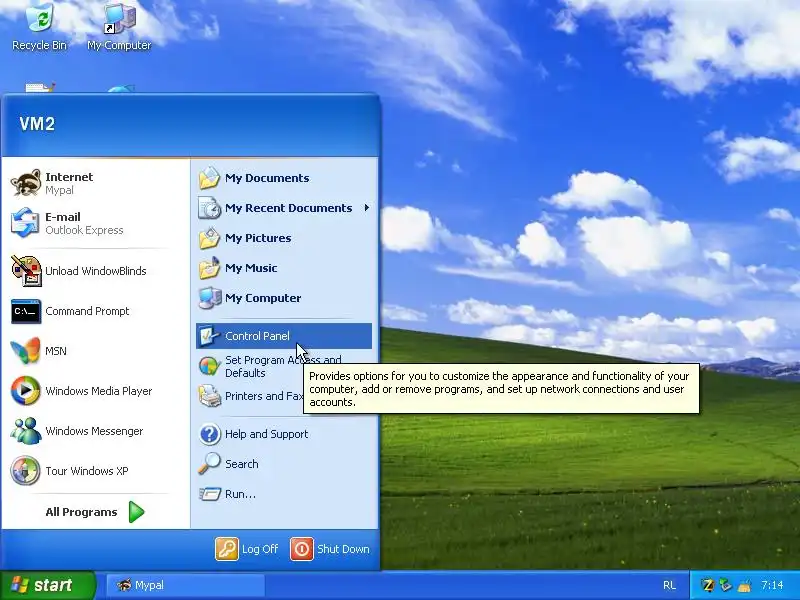Choose Run... from the start menu
Screen dimensions: 800x600
[284, 494]
